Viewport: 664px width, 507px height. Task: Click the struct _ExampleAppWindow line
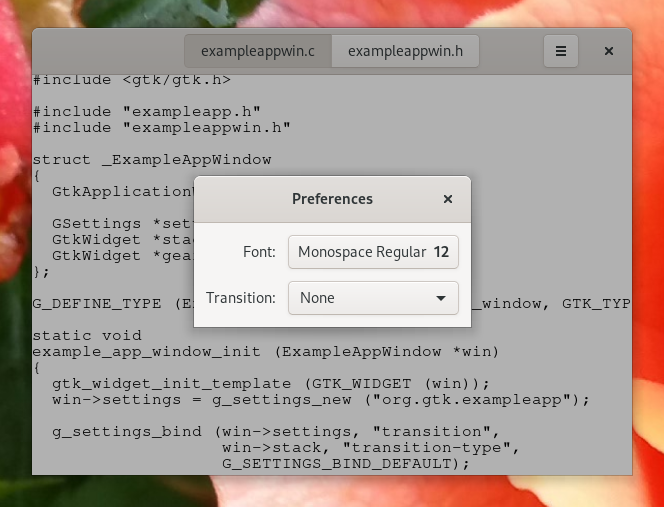click(x=152, y=160)
